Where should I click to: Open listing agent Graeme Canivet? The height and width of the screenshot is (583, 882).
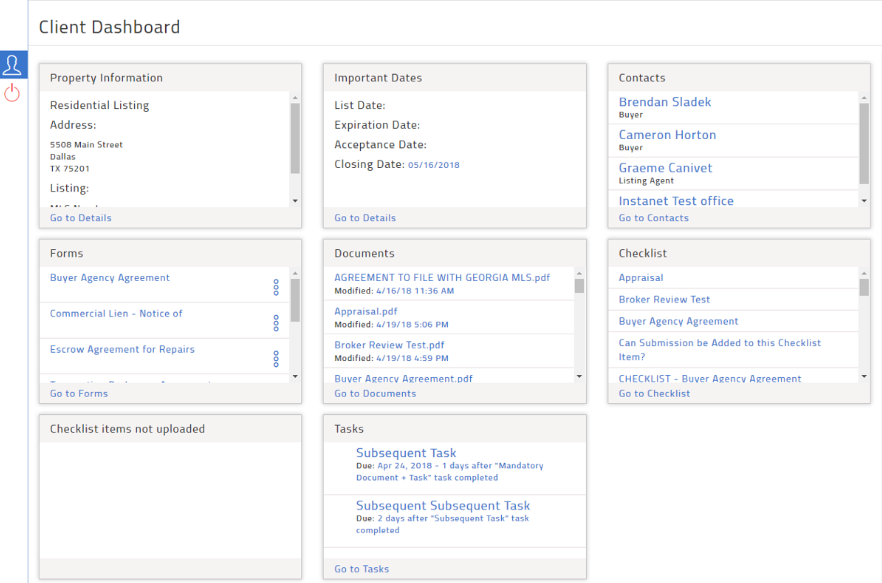(x=666, y=167)
